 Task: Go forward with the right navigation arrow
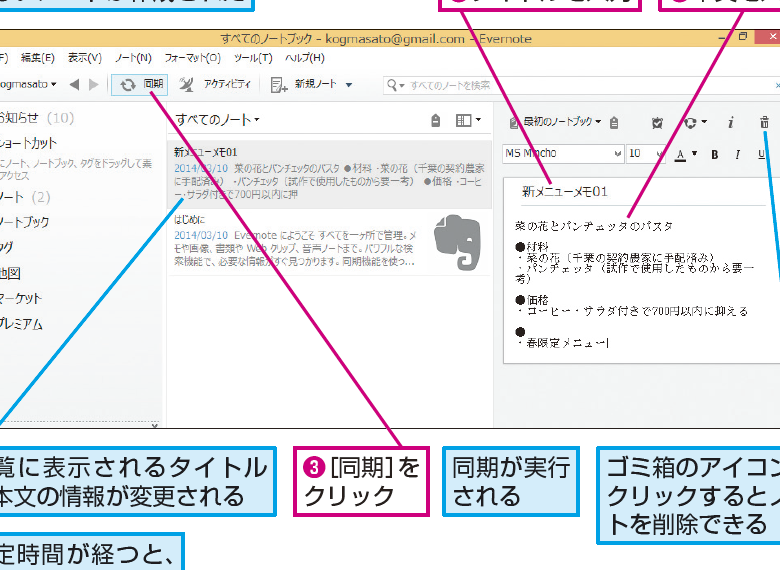coord(94,85)
